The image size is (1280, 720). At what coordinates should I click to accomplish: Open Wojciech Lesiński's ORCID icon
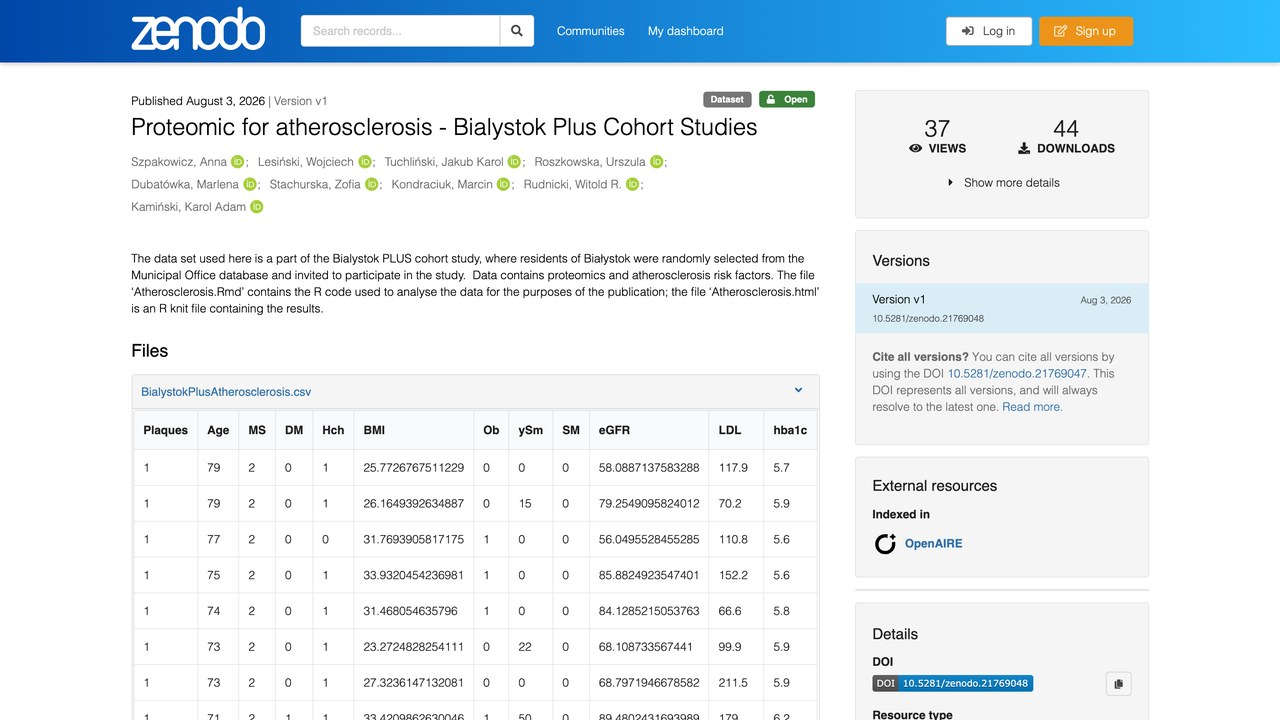click(x=365, y=162)
